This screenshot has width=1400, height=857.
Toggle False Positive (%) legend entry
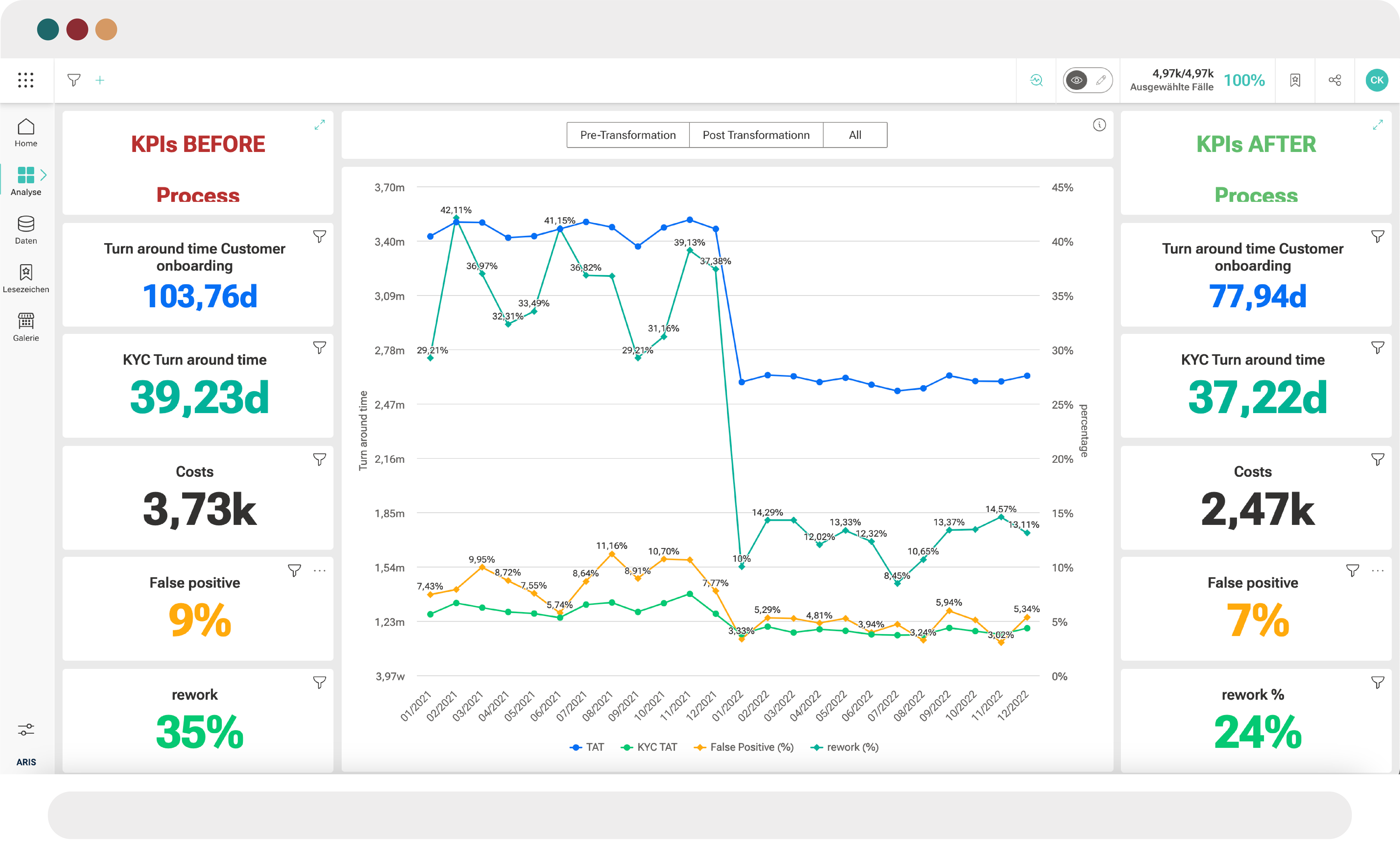pos(744,747)
